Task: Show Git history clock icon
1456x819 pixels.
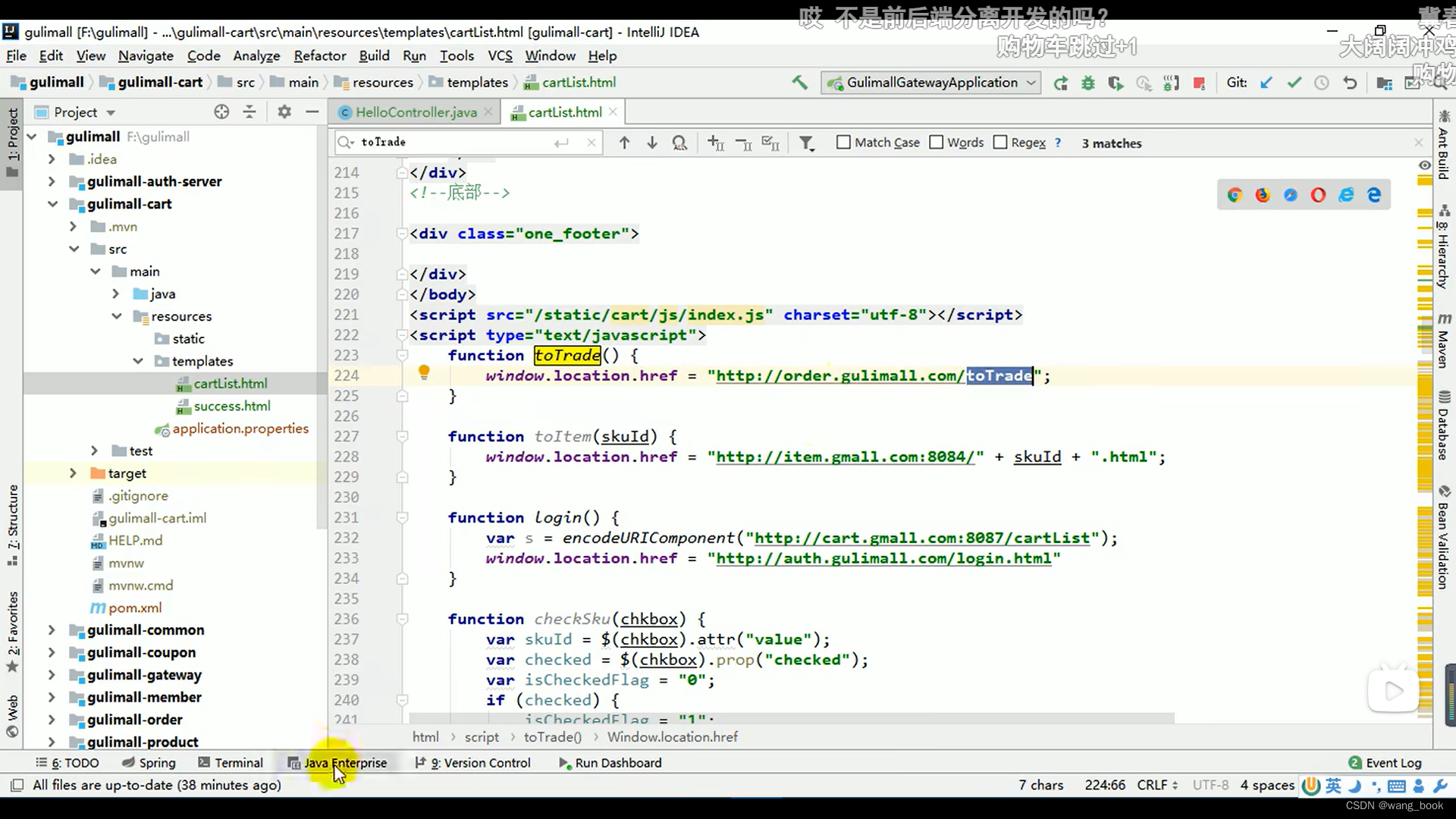Action: (1322, 83)
